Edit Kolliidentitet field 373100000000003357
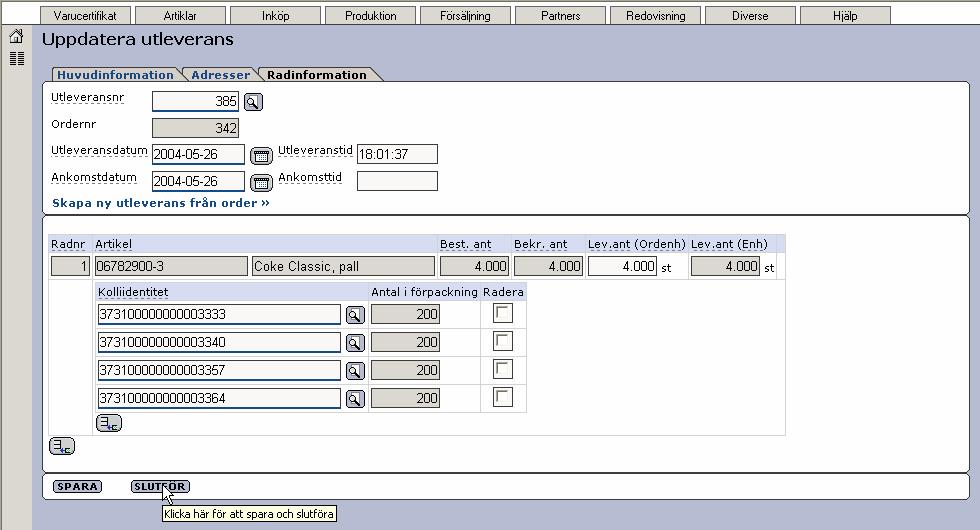 coord(219,370)
